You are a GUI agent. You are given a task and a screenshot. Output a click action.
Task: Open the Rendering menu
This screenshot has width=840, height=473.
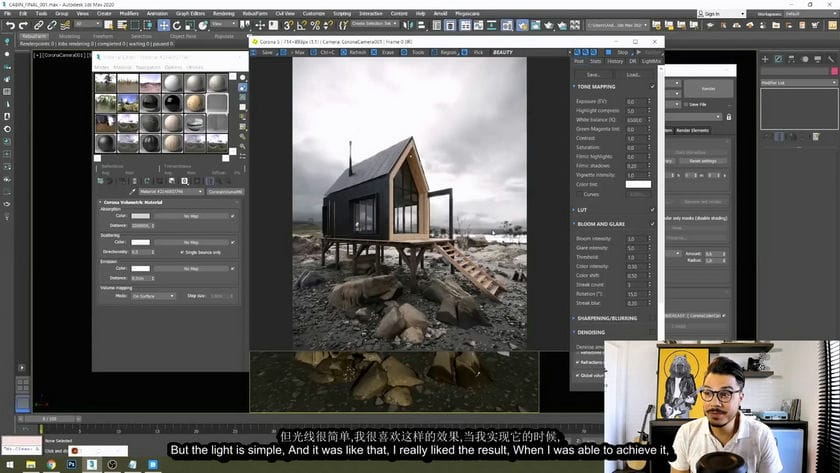coord(223,13)
